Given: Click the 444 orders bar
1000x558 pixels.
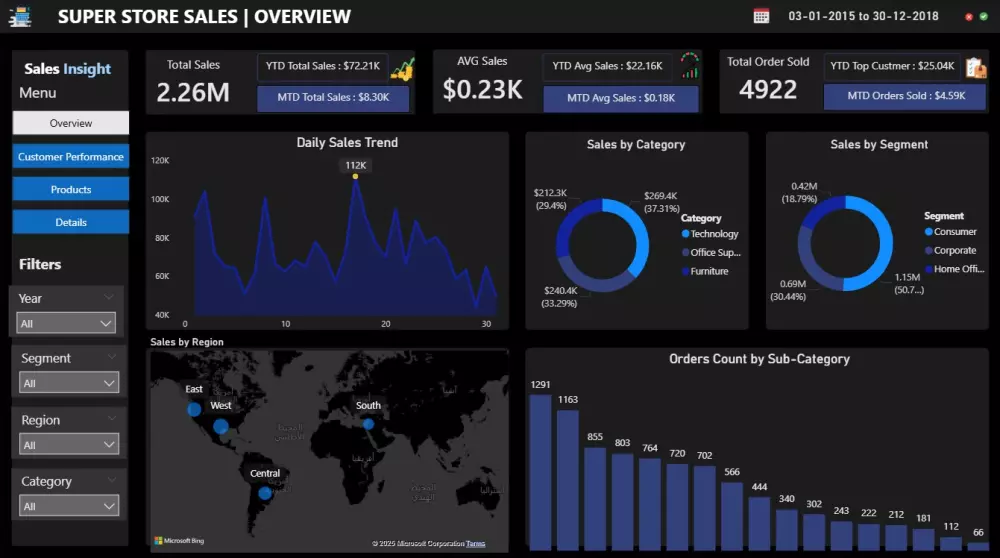Looking at the screenshot, I should pyautogui.click(x=760, y=523).
